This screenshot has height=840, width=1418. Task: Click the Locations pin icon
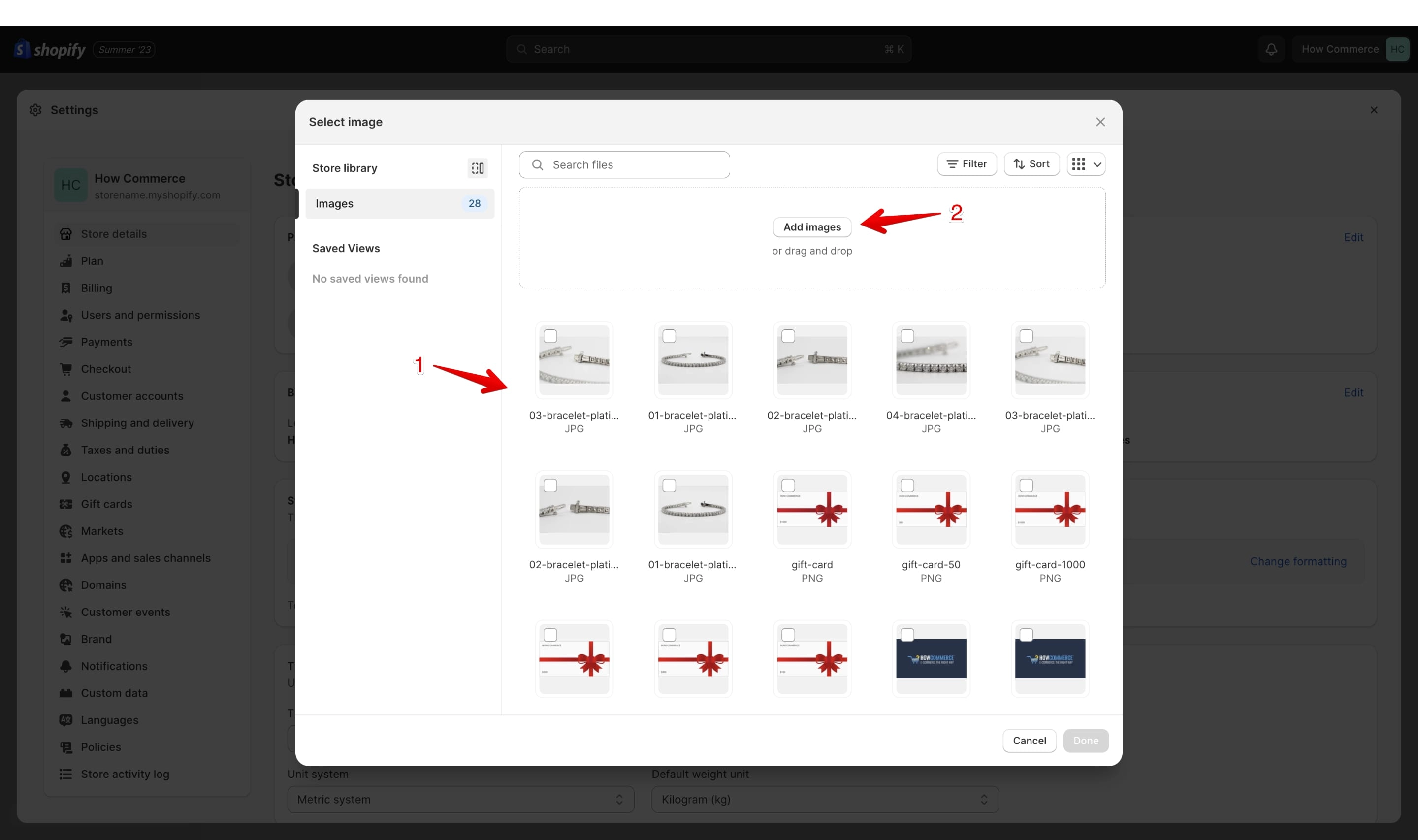tap(65, 477)
